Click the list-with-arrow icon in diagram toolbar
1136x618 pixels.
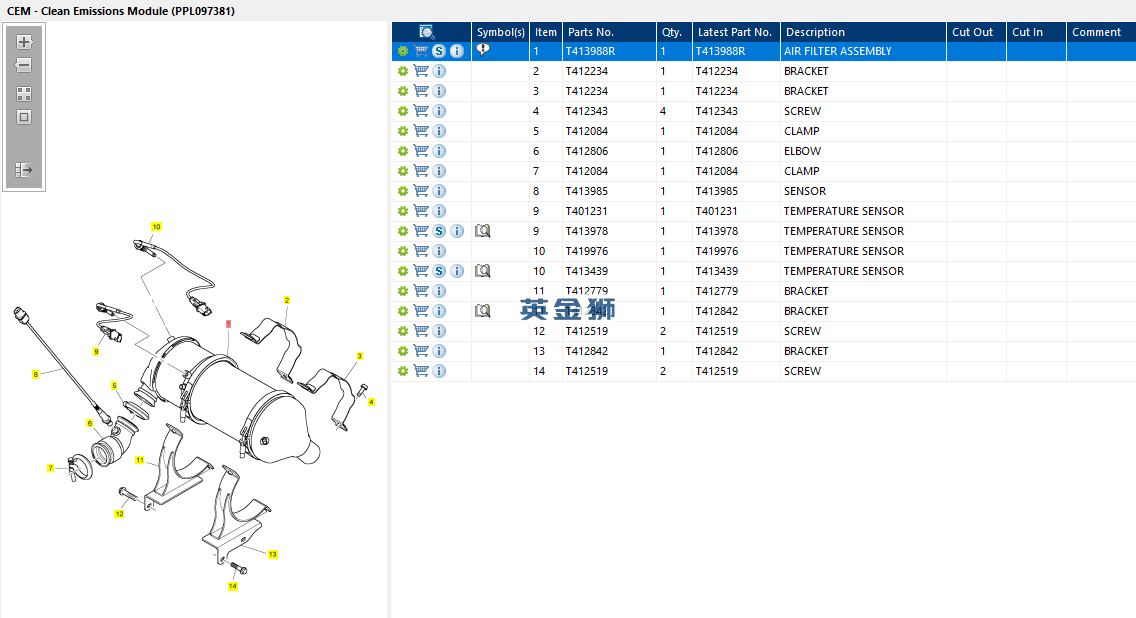24,170
